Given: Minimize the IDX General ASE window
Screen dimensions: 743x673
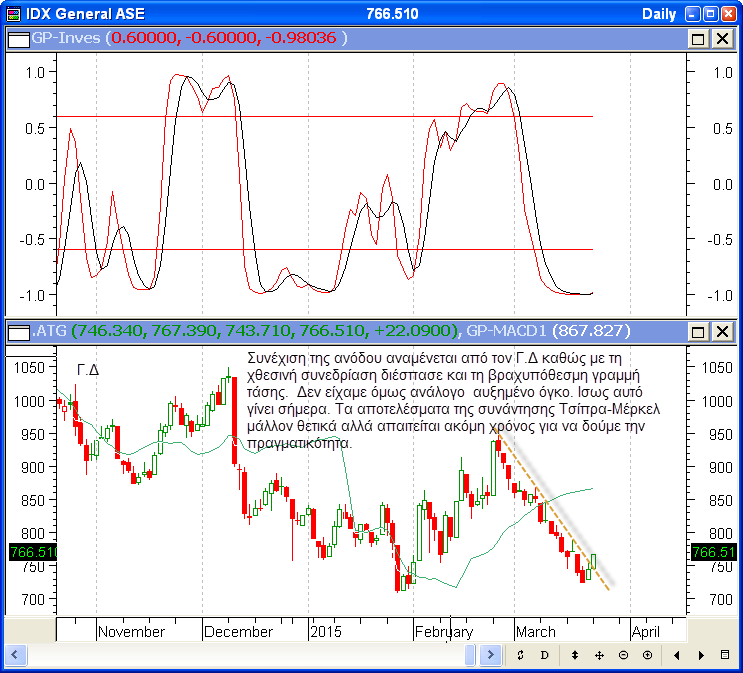Looking at the screenshot, I should 692,14.
